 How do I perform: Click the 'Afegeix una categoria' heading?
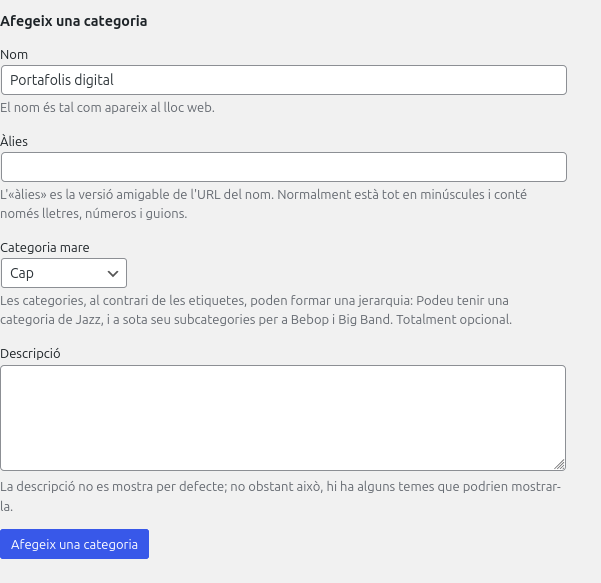pos(74,20)
